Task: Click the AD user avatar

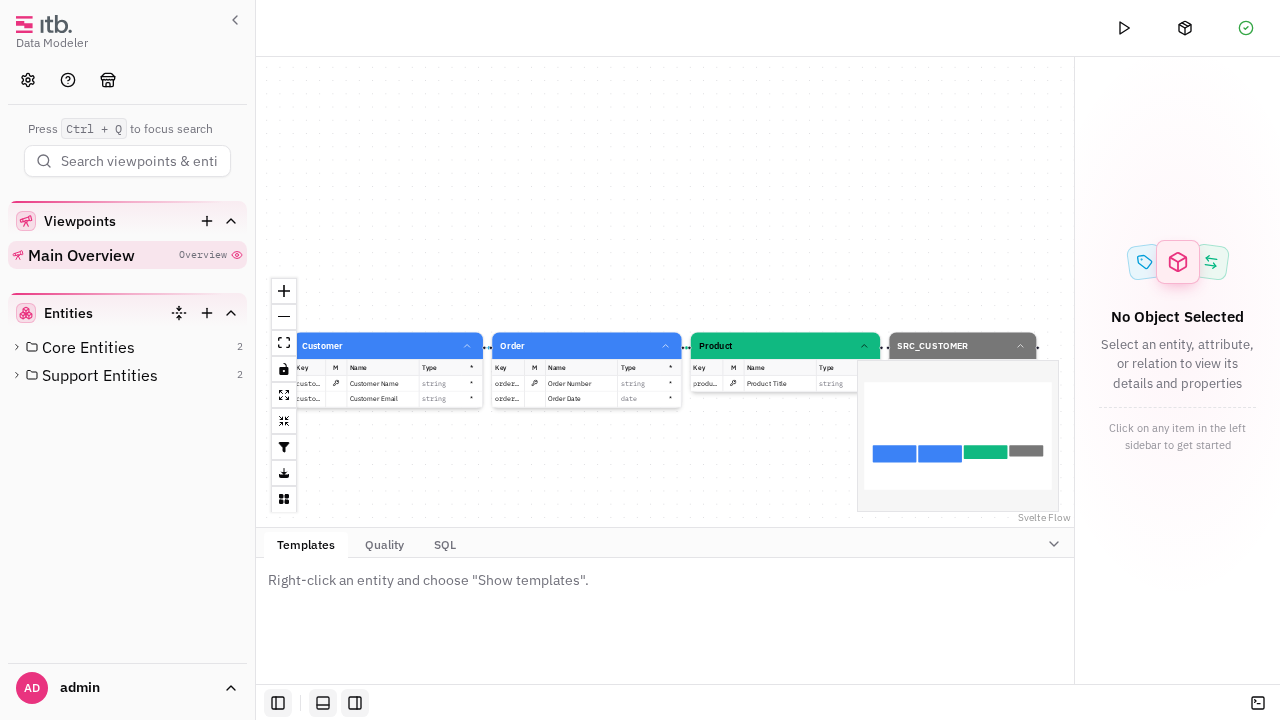Action: 32,688
